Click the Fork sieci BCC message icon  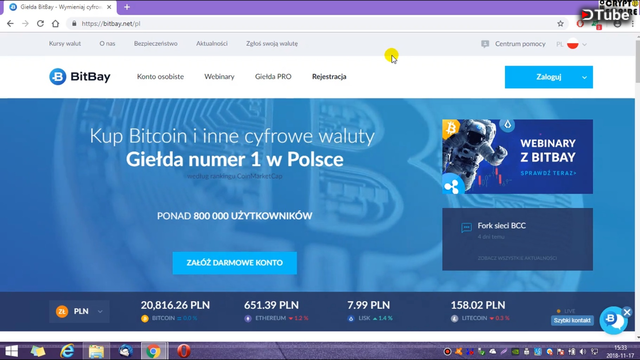466,227
